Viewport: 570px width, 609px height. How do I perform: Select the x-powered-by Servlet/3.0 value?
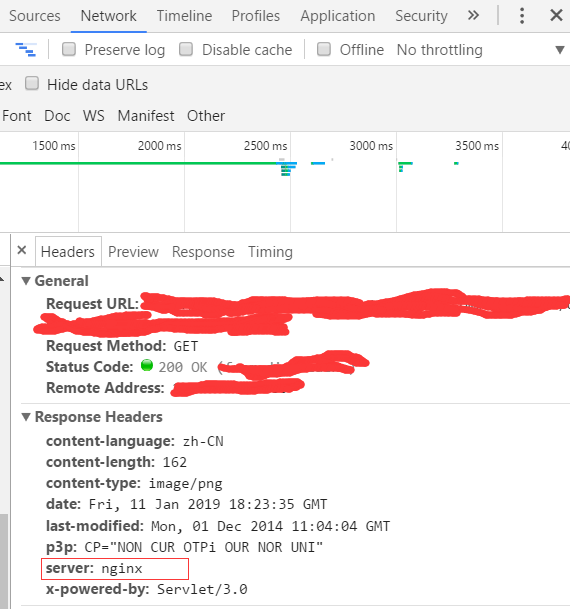click(x=202, y=590)
